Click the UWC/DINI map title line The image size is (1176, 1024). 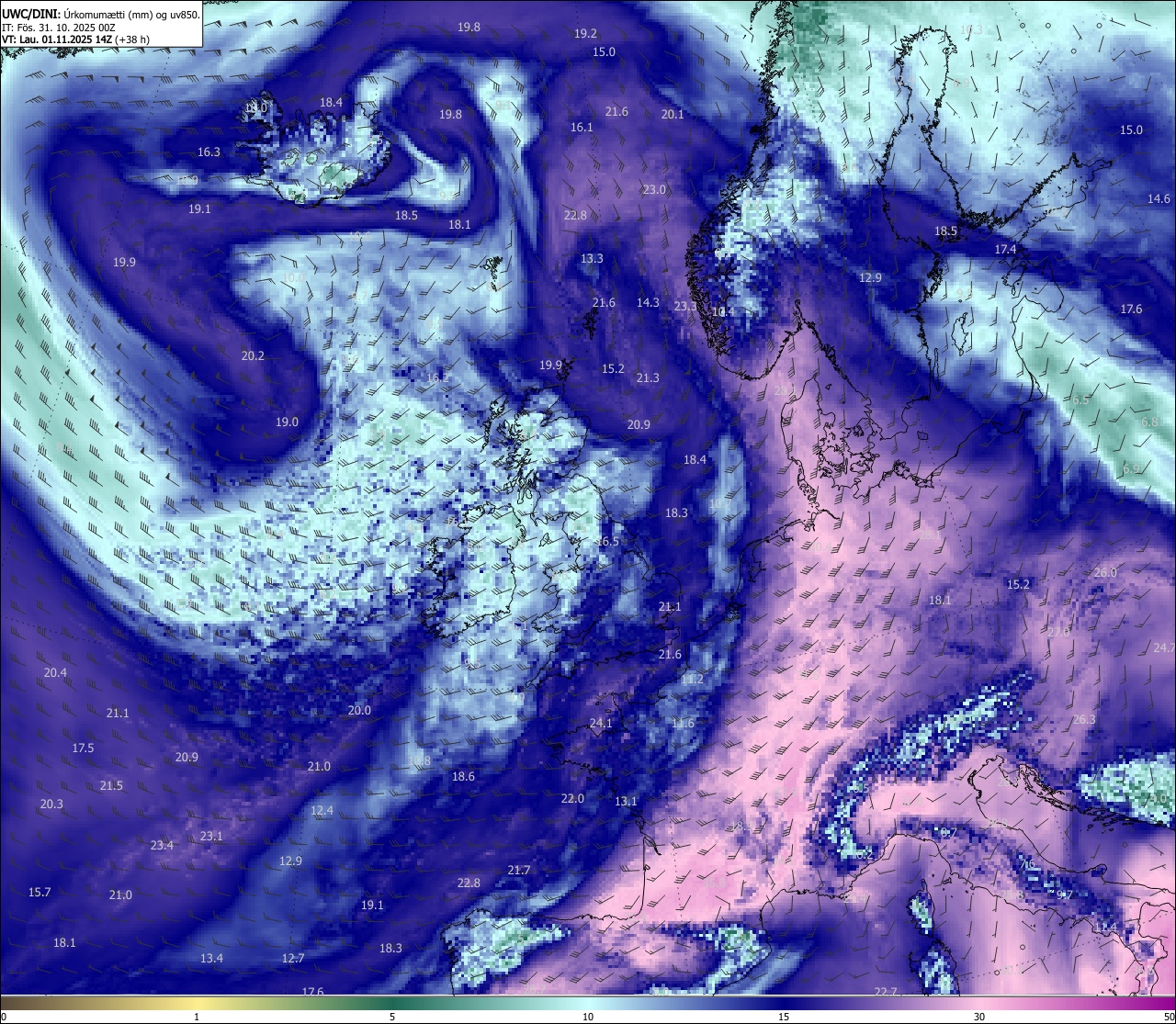point(101,14)
